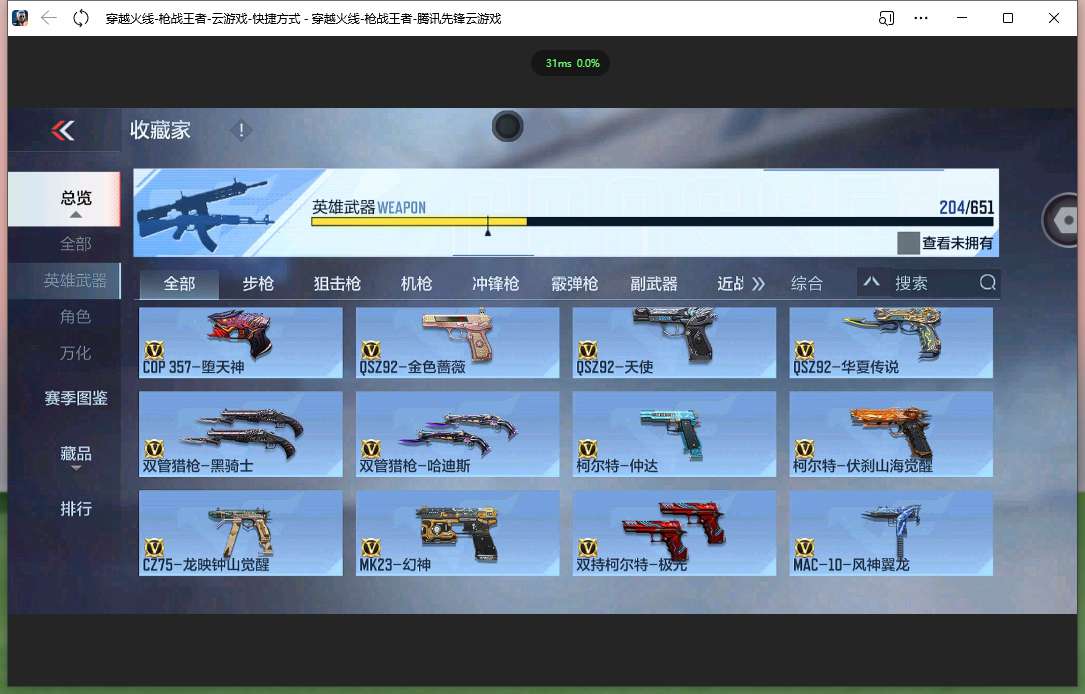Switch to the 步枪 tab

(x=258, y=284)
